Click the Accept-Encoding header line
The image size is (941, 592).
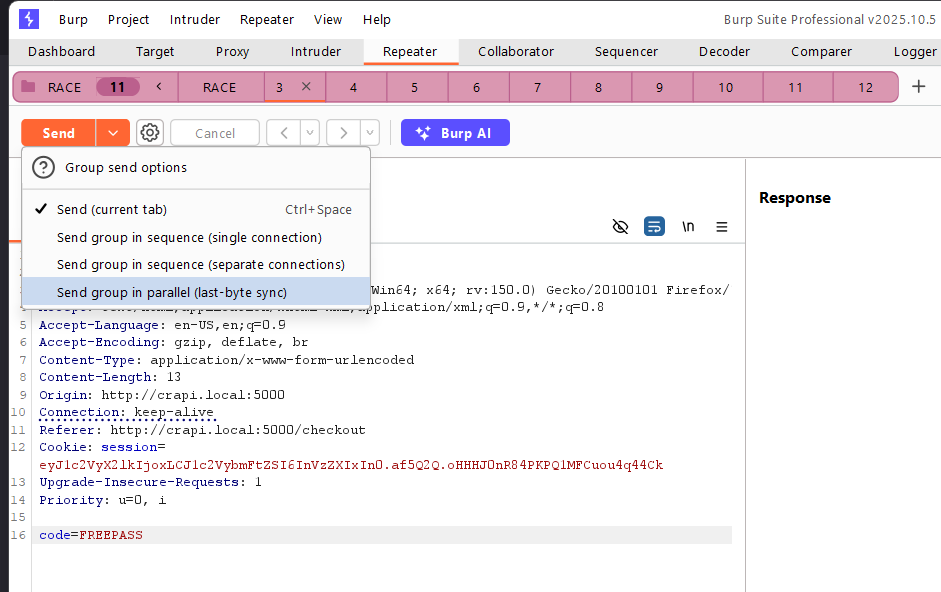click(173, 342)
